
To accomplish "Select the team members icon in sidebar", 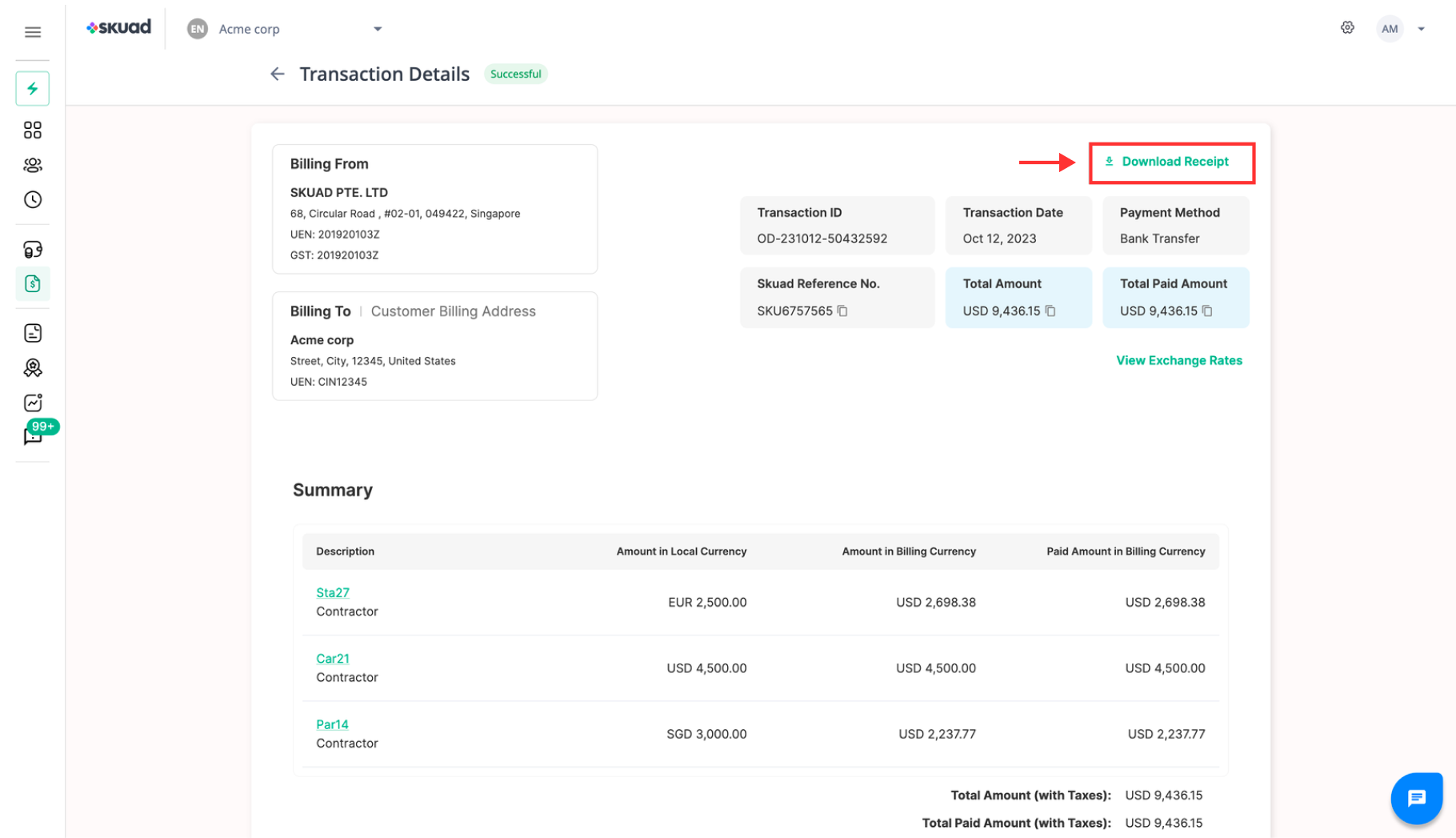I will (x=32, y=165).
